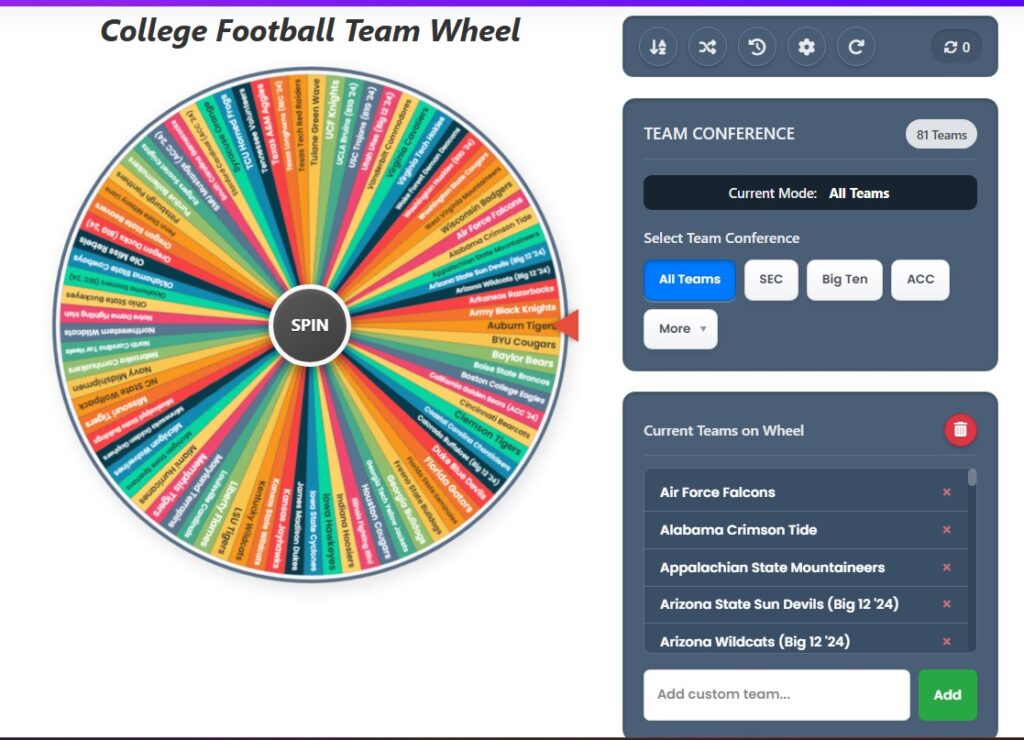Remove Air Force Falcons with its x icon
This screenshot has width=1024, height=740.
point(945,492)
